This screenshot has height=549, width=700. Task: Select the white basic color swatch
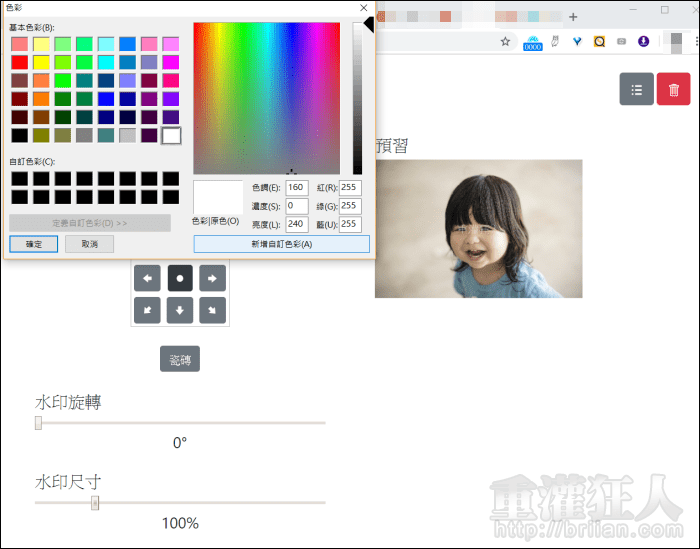[x=171, y=135]
